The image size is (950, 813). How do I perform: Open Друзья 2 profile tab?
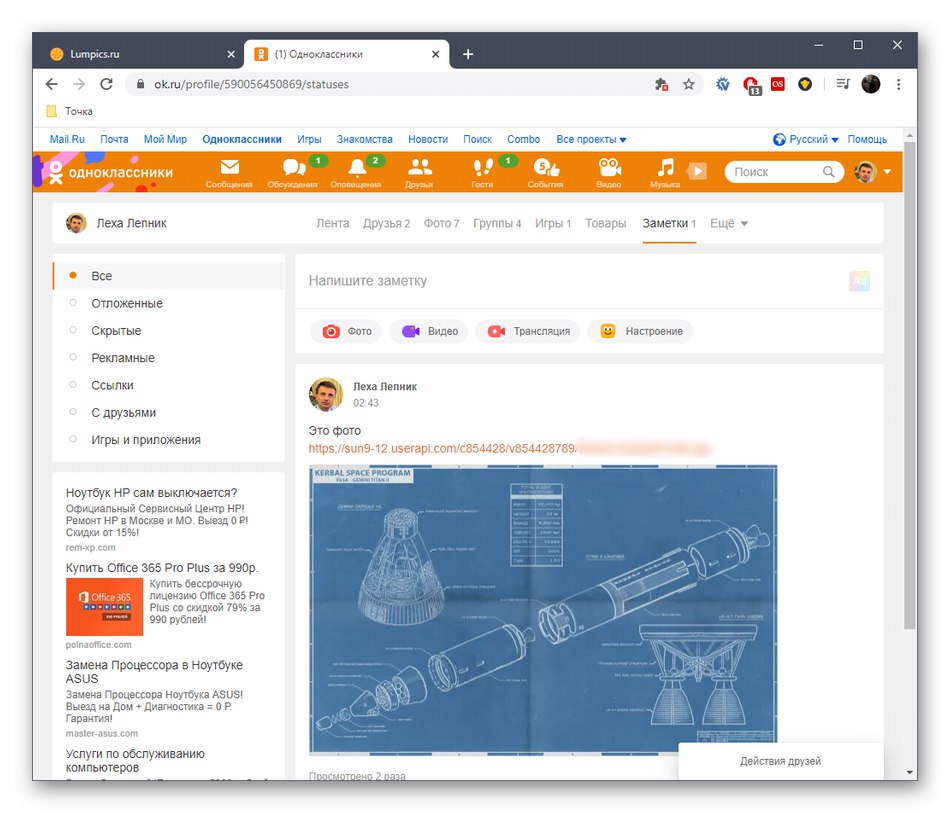(x=387, y=223)
